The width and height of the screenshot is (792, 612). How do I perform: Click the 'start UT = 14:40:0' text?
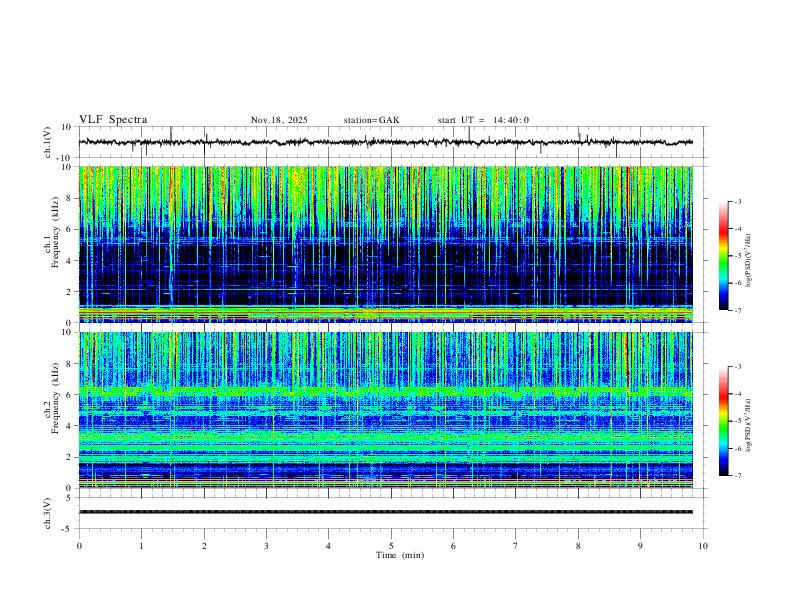click(483, 120)
